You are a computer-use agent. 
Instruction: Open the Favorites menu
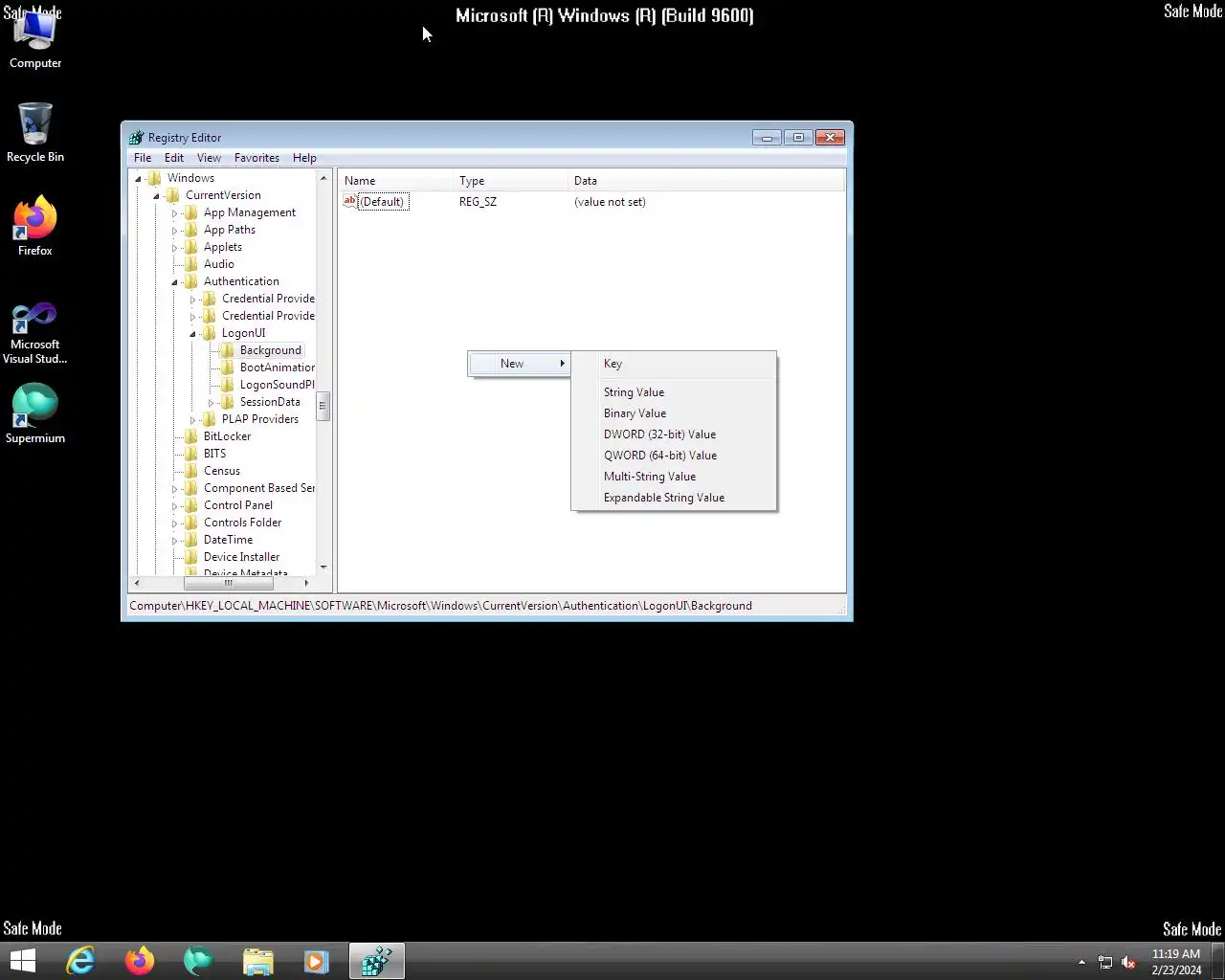coord(256,158)
